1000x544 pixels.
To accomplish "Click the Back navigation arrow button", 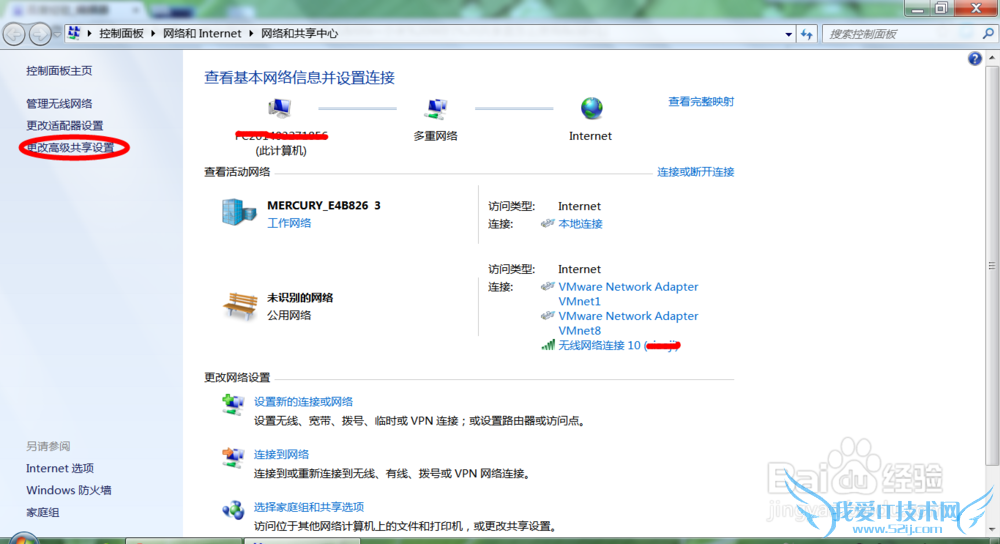I will coord(14,34).
